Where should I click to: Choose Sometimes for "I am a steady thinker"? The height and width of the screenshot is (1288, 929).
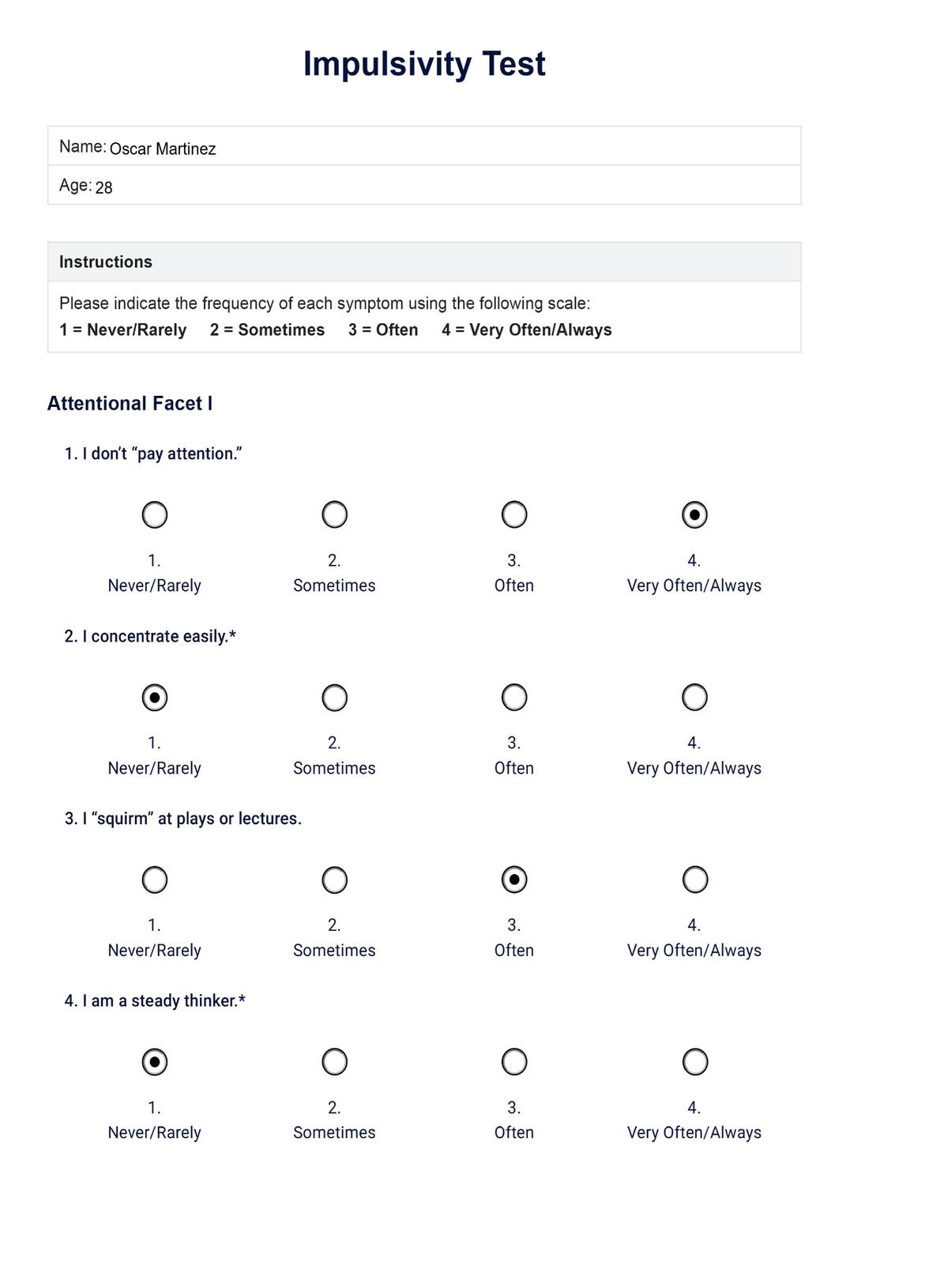tap(335, 1063)
